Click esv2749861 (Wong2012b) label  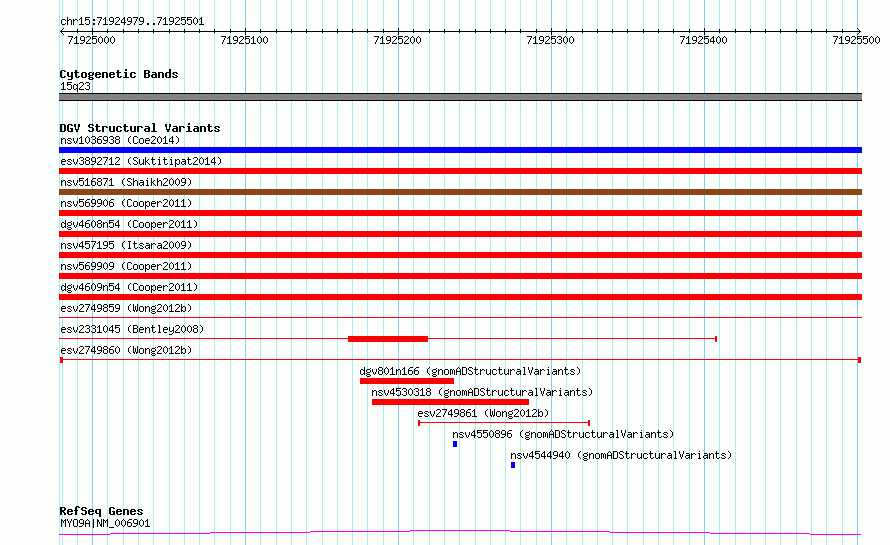coord(483,413)
